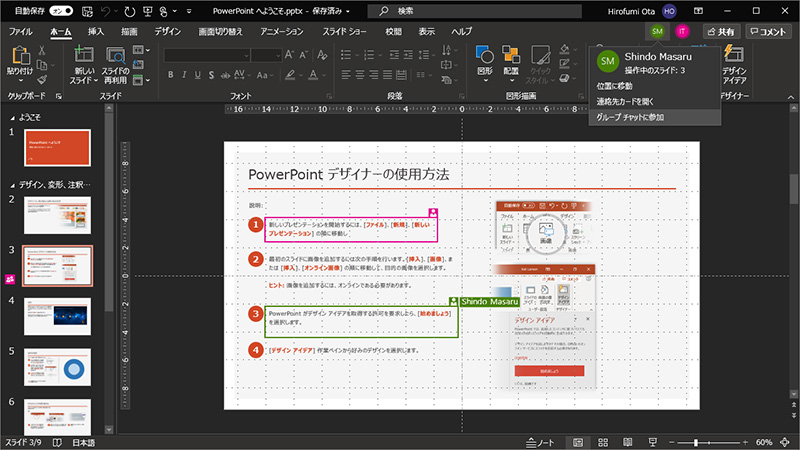Open the font name dropdown

246,55
